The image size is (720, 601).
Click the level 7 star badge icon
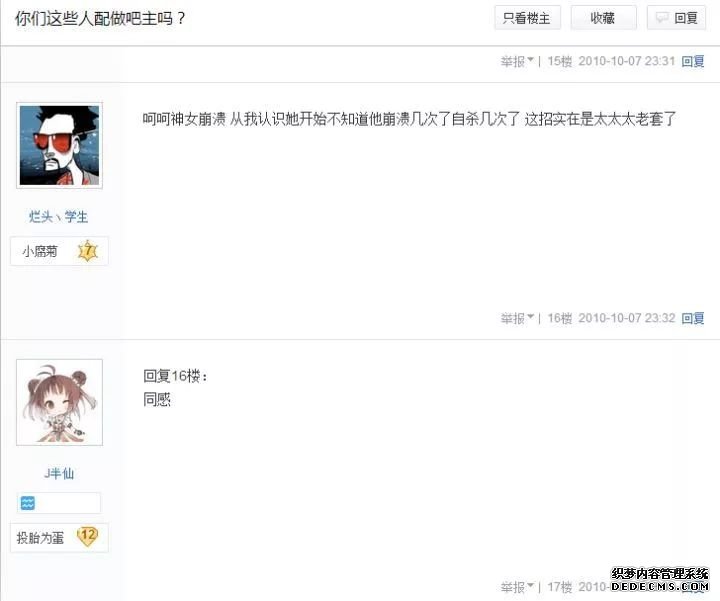[x=88, y=251]
